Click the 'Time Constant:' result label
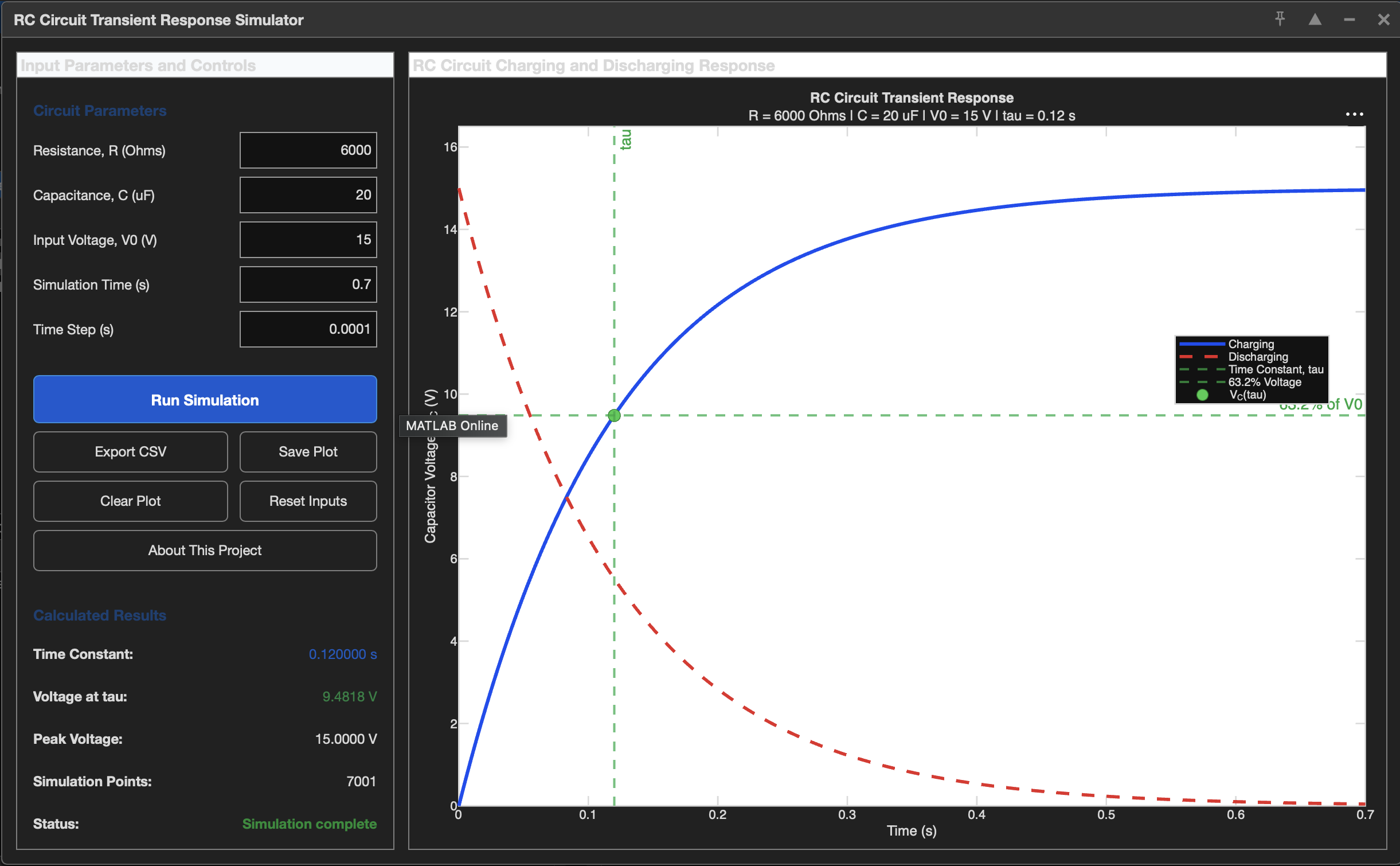This screenshot has width=1400, height=866. pos(83,654)
